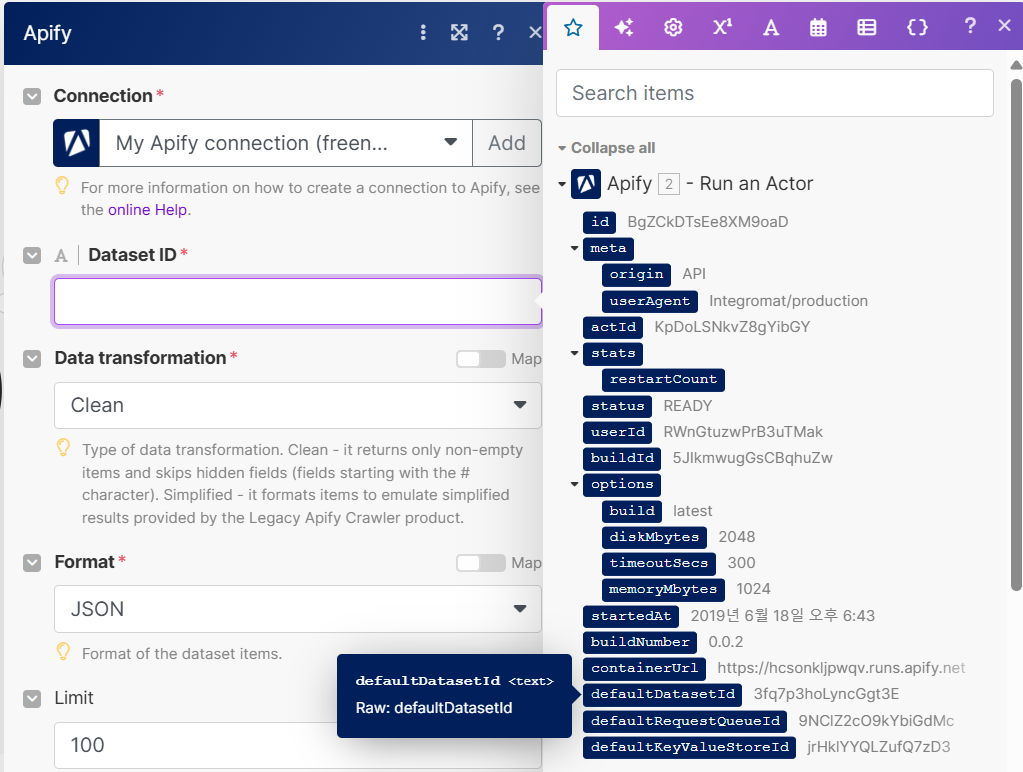This screenshot has height=772, width=1023.
Task: Insert the startedAt variable pill
Action: (631, 617)
